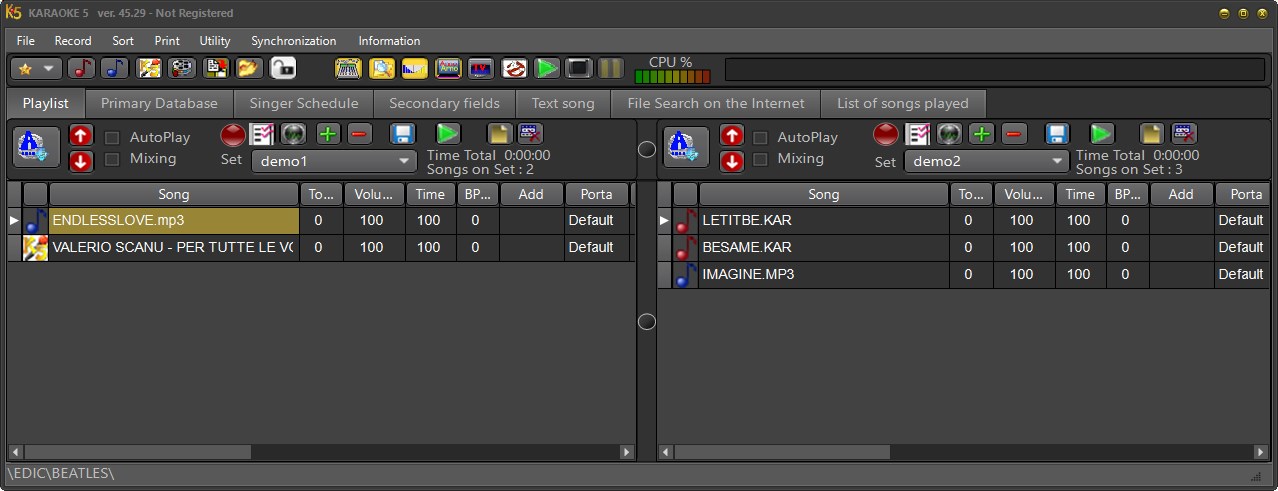
Task: Enable AutoPlay checkbox in right playlist
Action: pyautogui.click(x=761, y=138)
